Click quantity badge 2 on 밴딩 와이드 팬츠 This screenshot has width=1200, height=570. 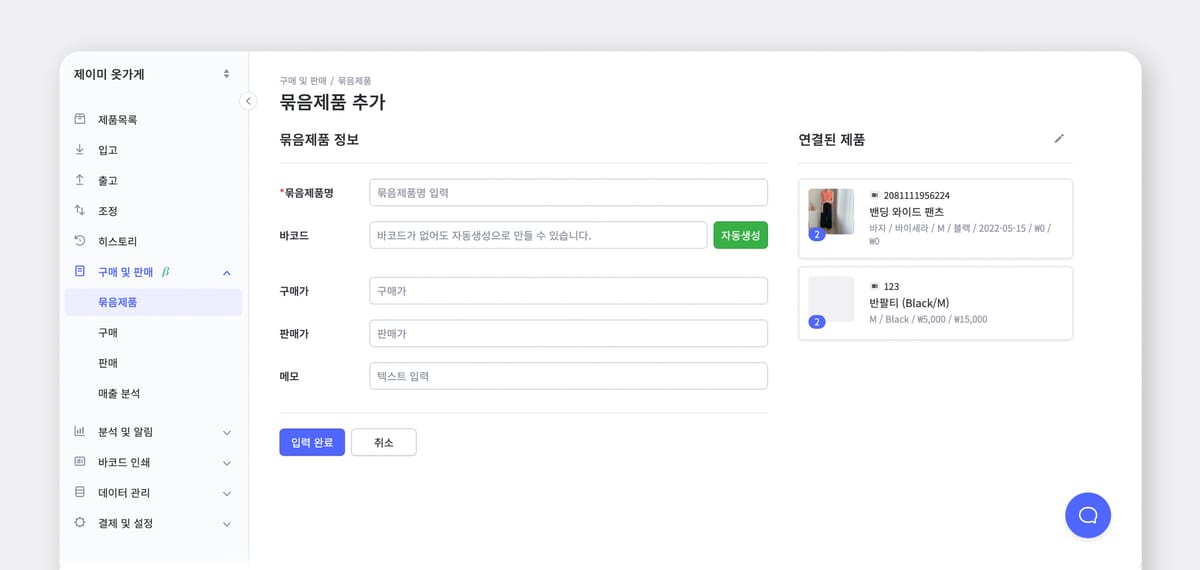tap(817, 234)
